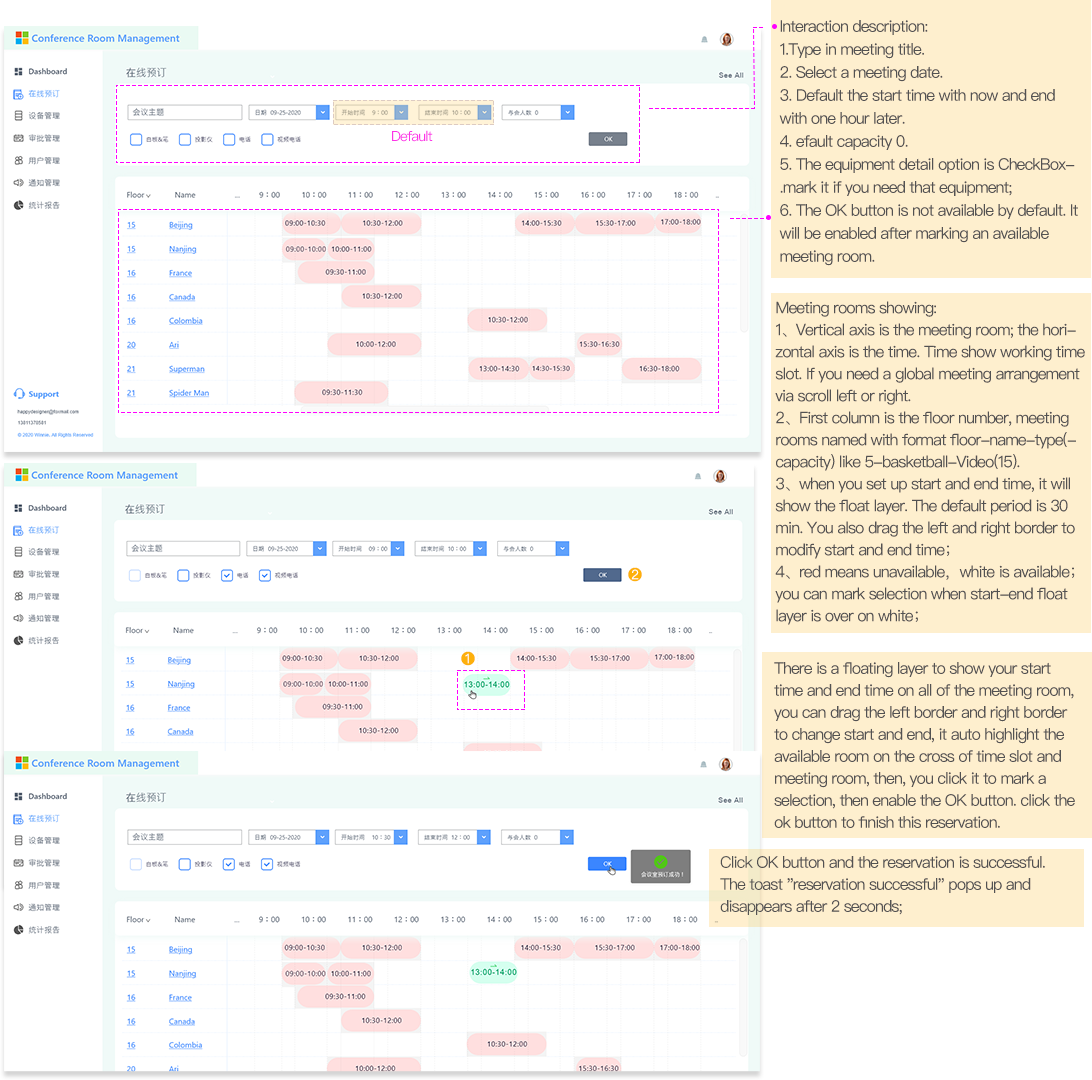
Task: Click the 统计报告 pie chart icon in the middle panel
Action: point(18,640)
